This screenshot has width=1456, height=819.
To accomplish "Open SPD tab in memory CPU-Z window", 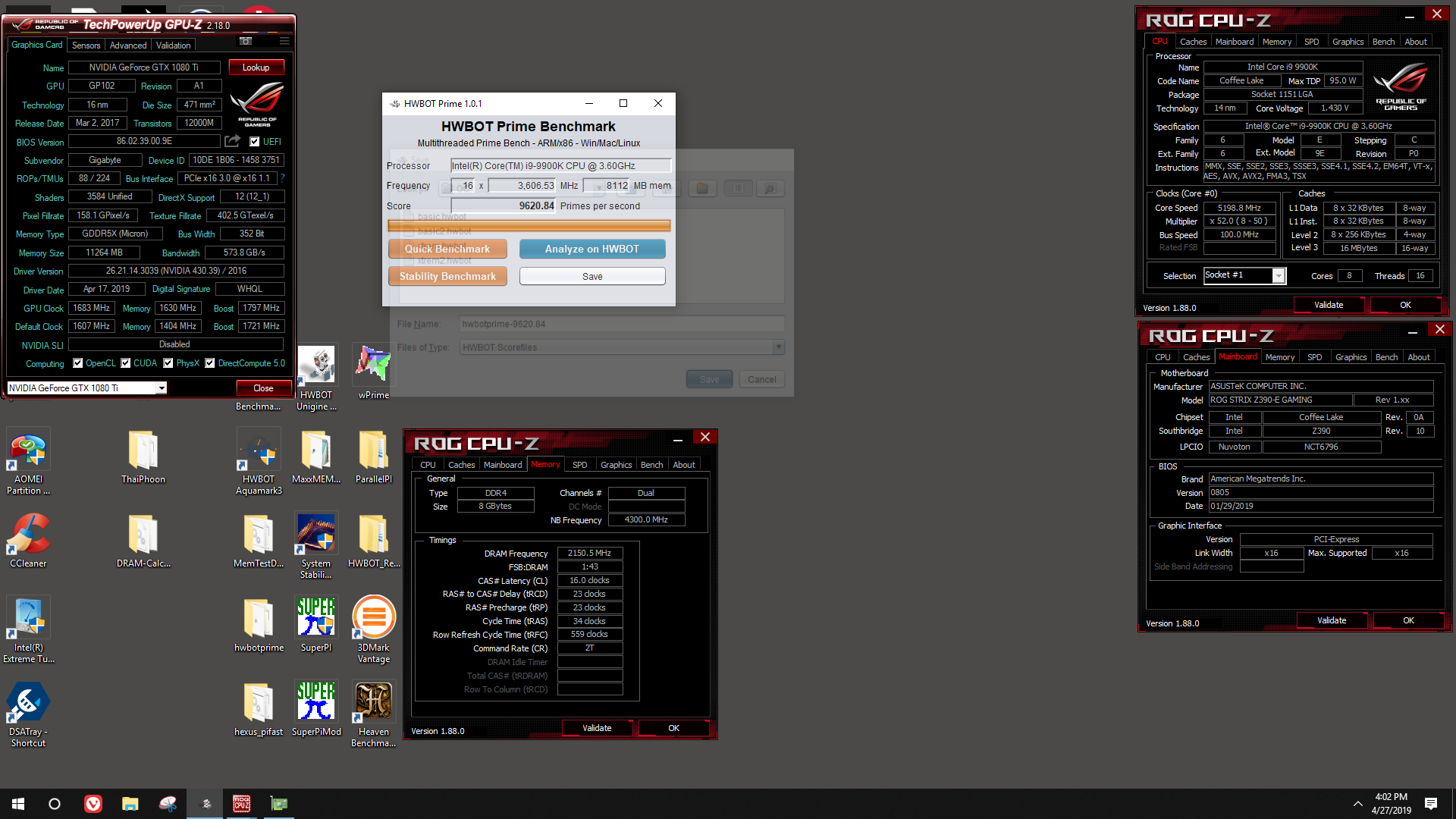I will (x=580, y=465).
